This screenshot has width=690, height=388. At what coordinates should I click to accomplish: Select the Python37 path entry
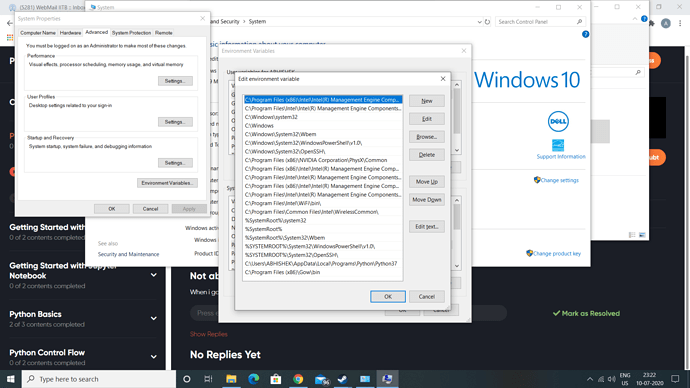pos(323,264)
